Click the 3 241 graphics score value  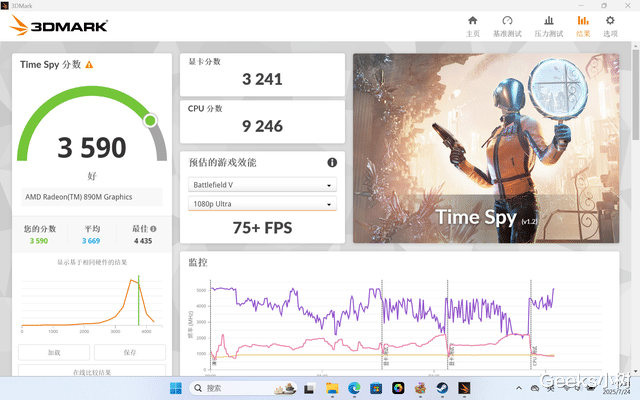tap(262, 79)
